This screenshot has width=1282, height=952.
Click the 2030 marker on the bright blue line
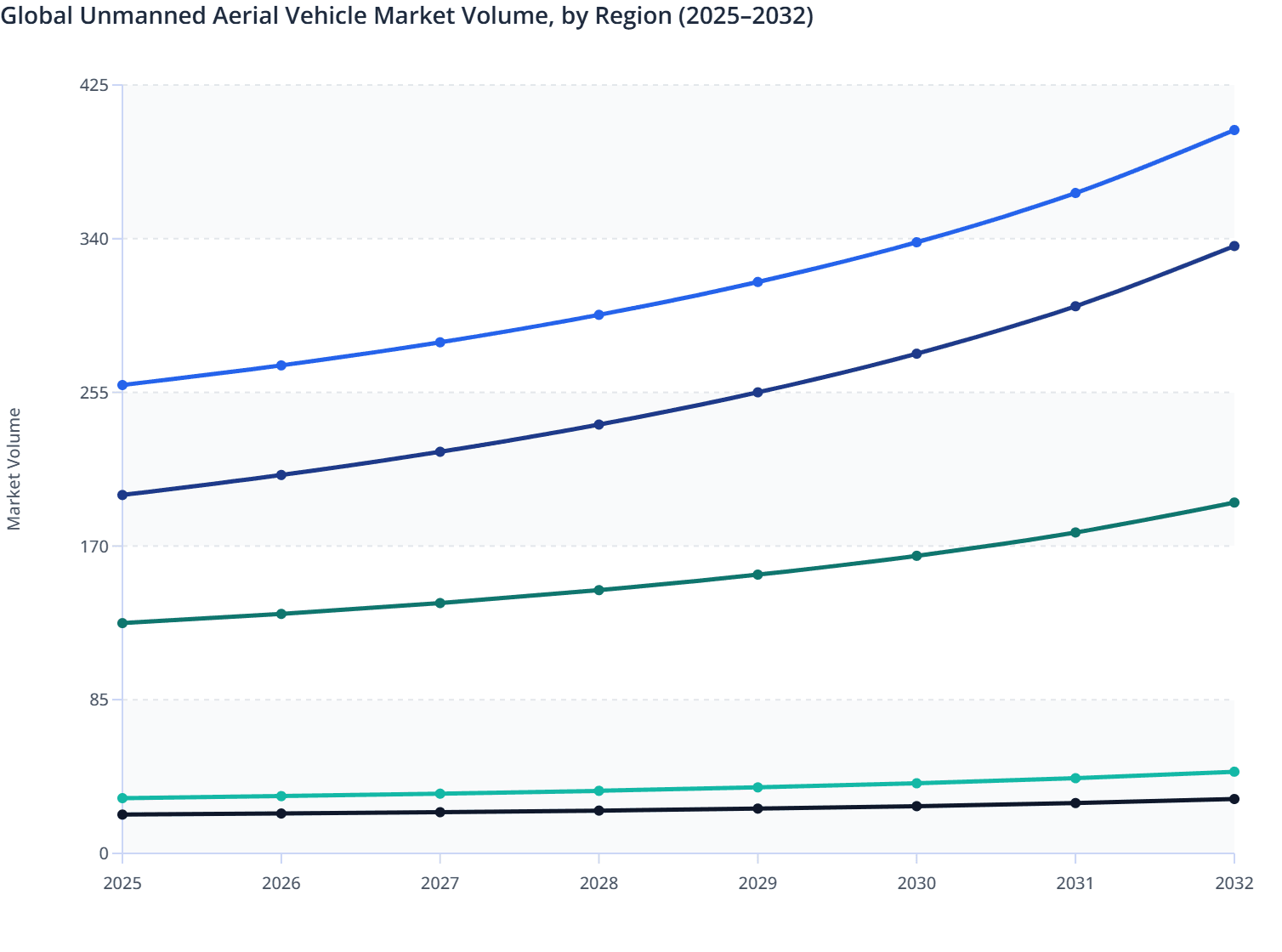click(x=916, y=242)
